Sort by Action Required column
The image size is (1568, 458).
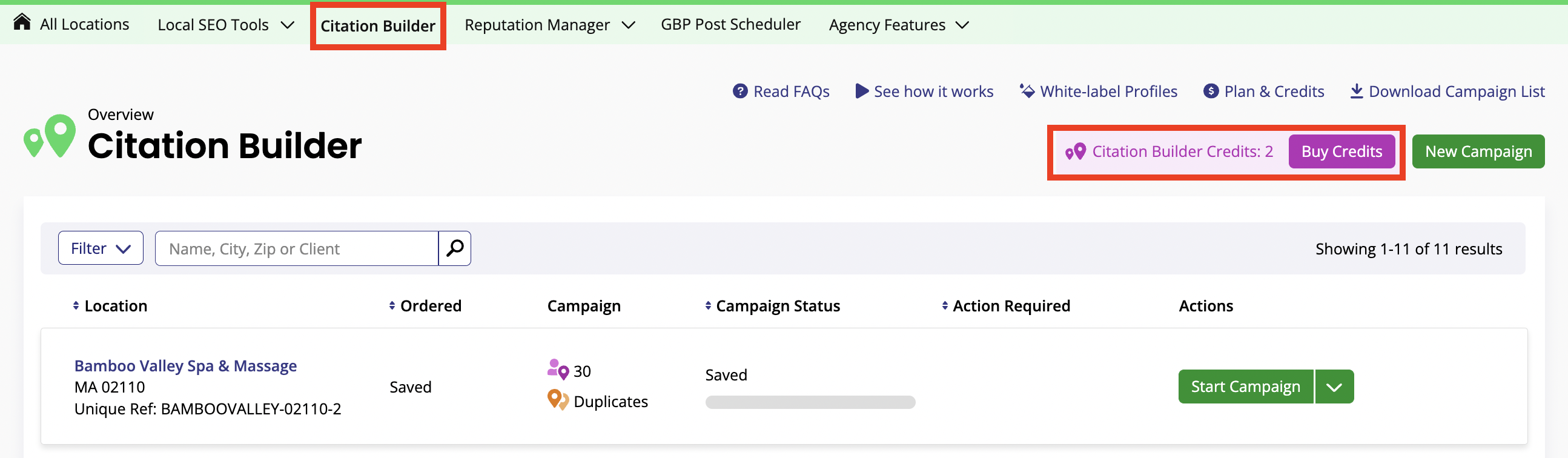click(x=1005, y=306)
